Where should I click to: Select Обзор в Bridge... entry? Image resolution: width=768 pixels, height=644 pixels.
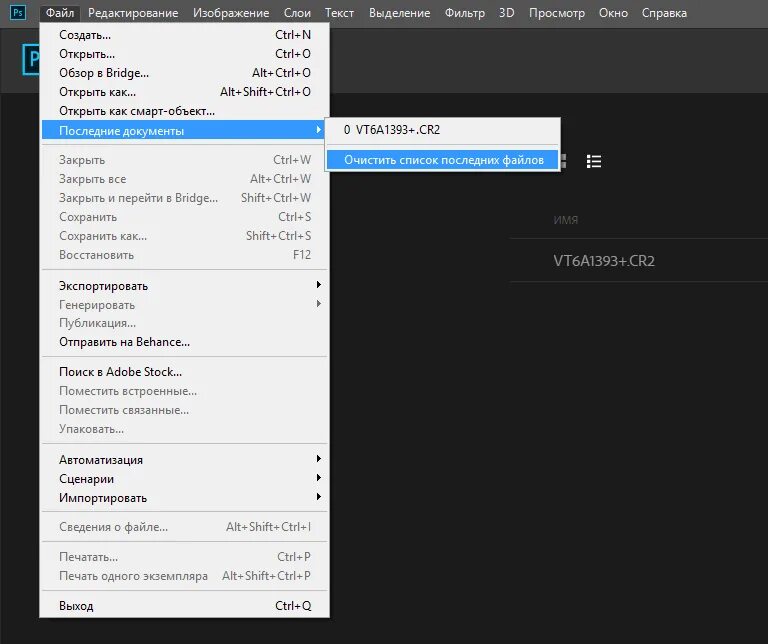[x=185, y=73]
